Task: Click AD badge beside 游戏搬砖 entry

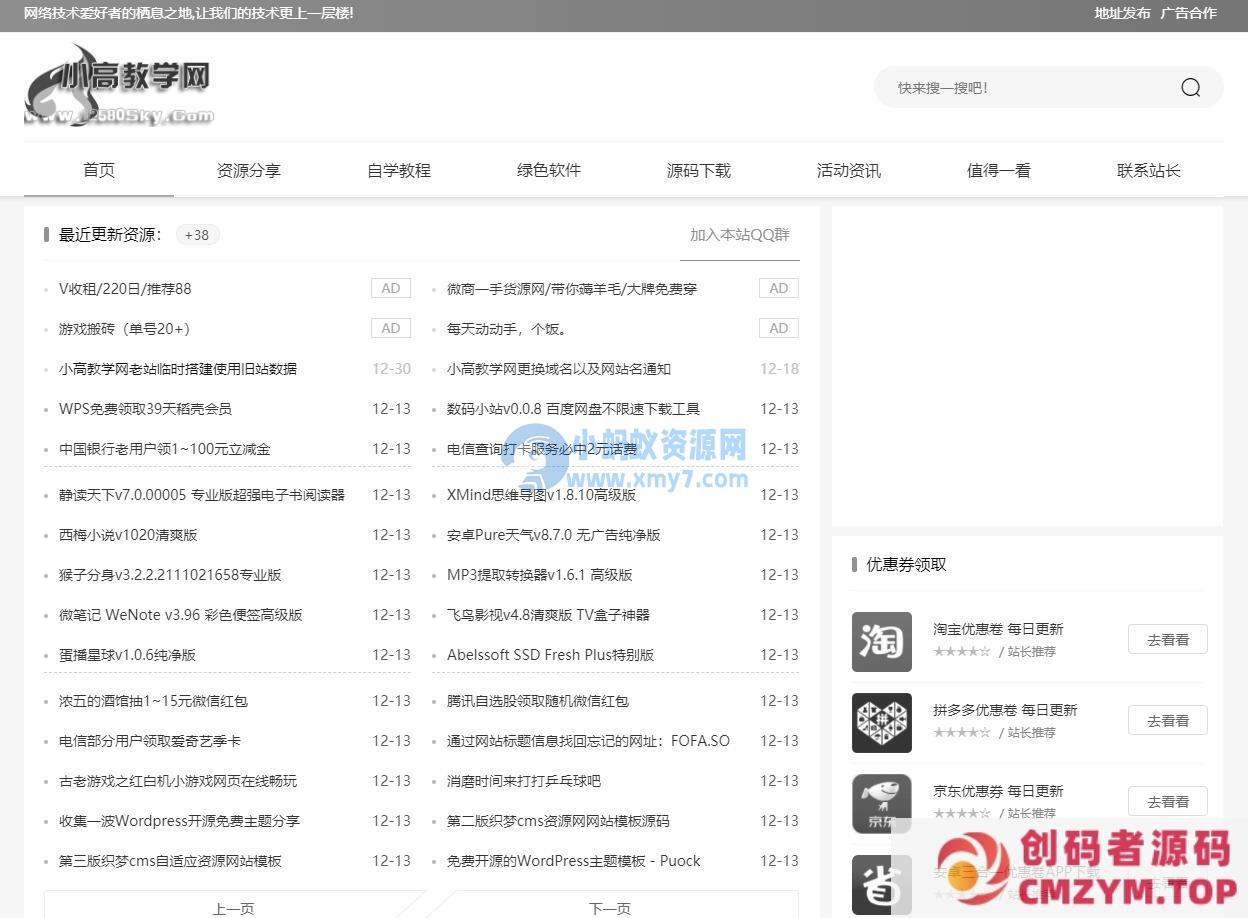Action: point(391,329)
